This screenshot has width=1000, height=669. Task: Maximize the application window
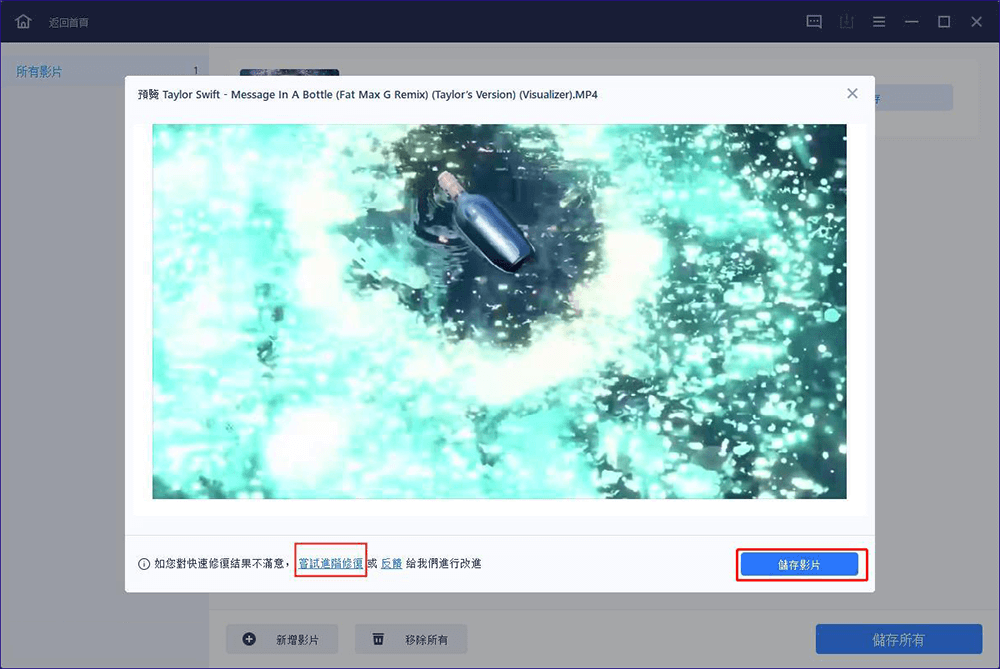[944, 22]
